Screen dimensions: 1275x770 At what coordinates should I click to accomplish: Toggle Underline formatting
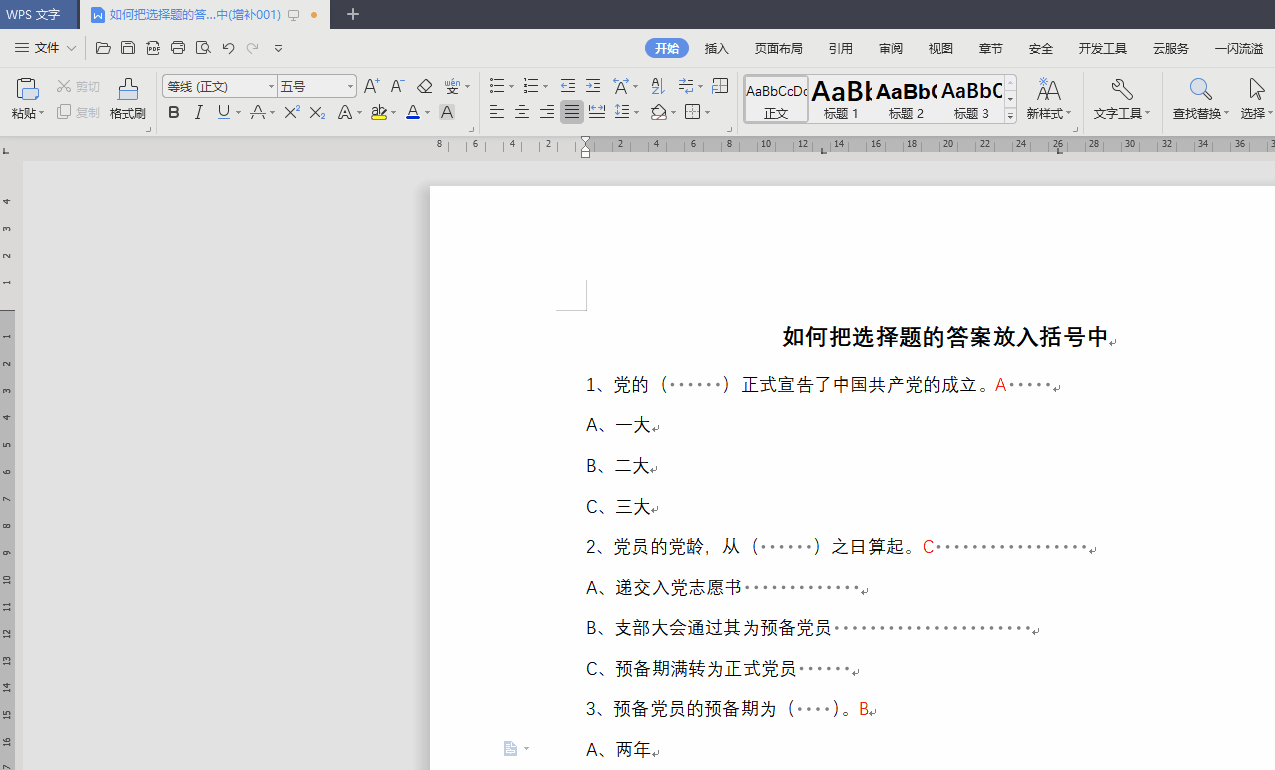pyautogui.click(x=223, y=112)
